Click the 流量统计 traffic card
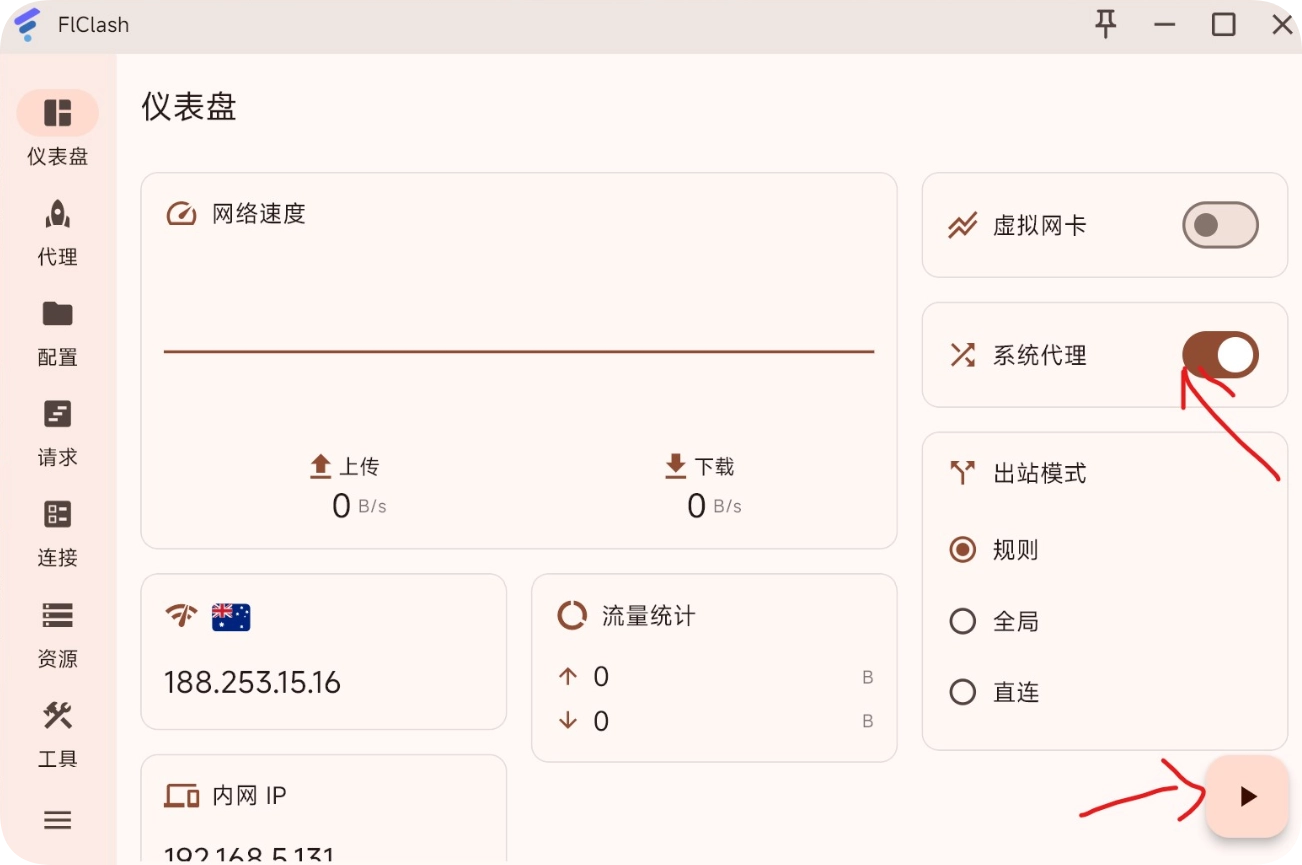Screen dimensions: 1302x865 tap(714, 667)
